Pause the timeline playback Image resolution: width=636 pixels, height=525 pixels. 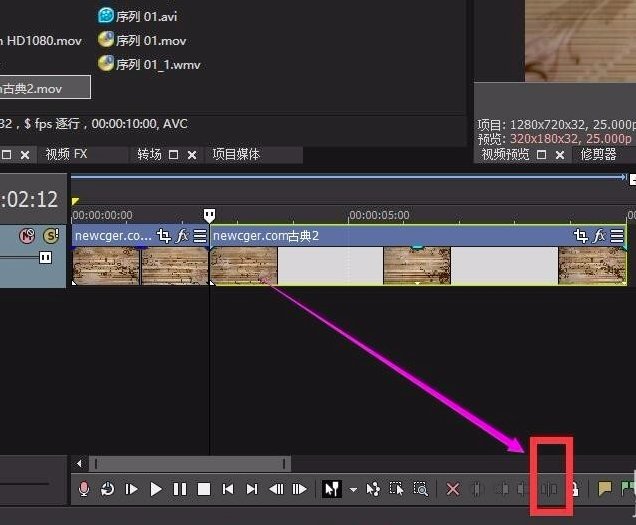[180, 489]
